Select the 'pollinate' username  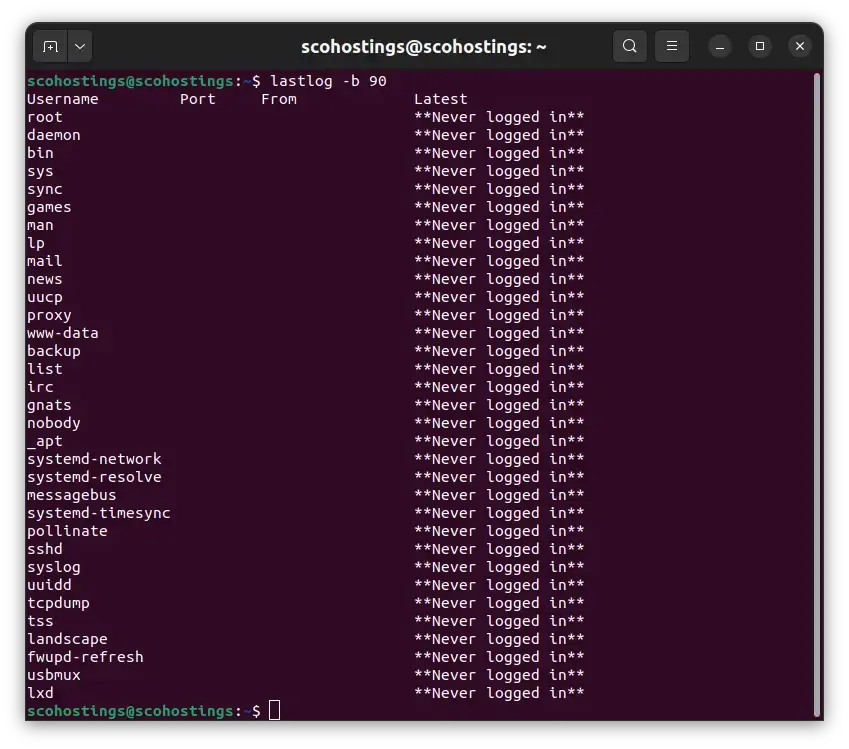67,531
